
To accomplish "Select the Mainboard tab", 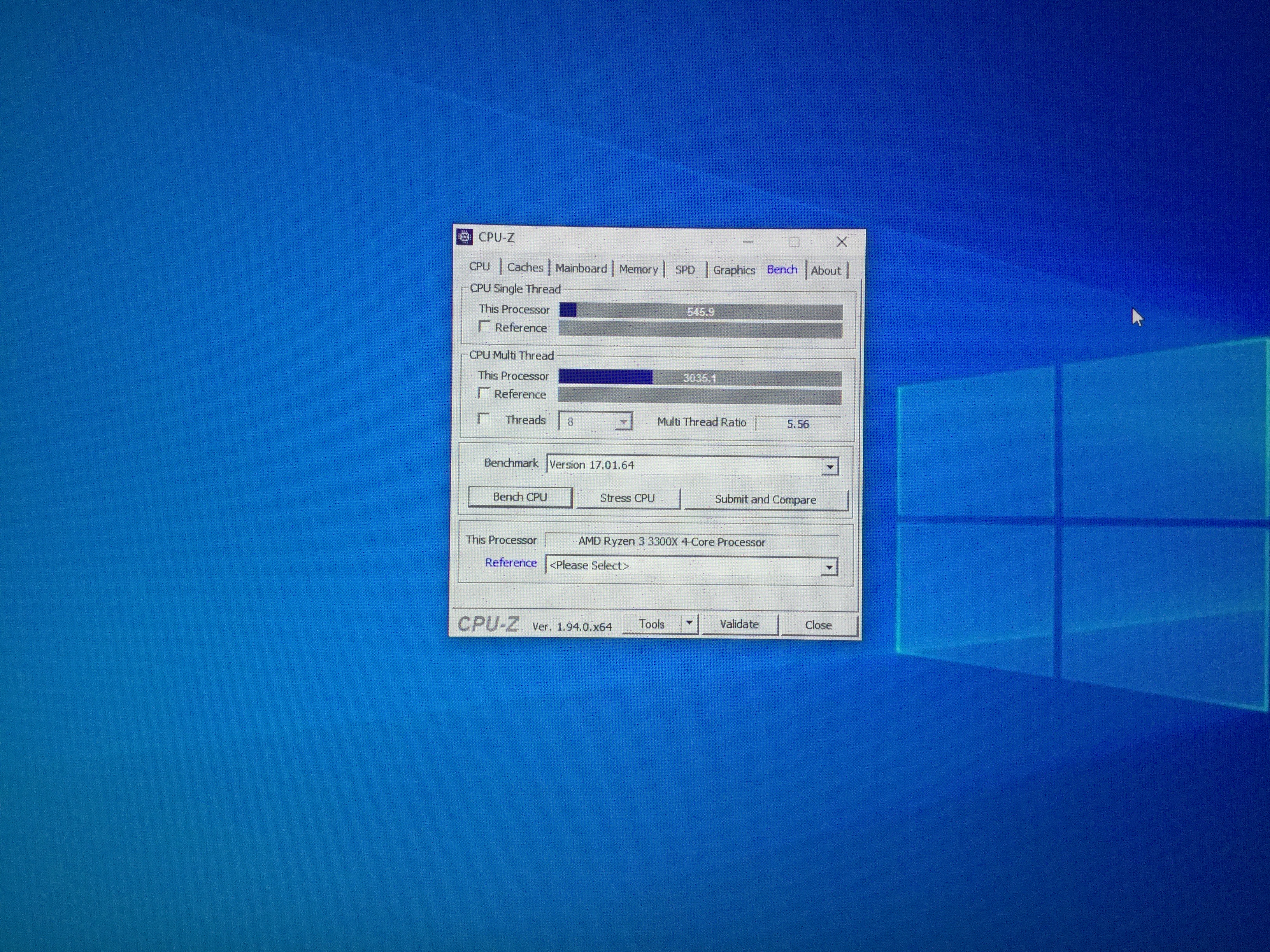I will tap(581, 269).
